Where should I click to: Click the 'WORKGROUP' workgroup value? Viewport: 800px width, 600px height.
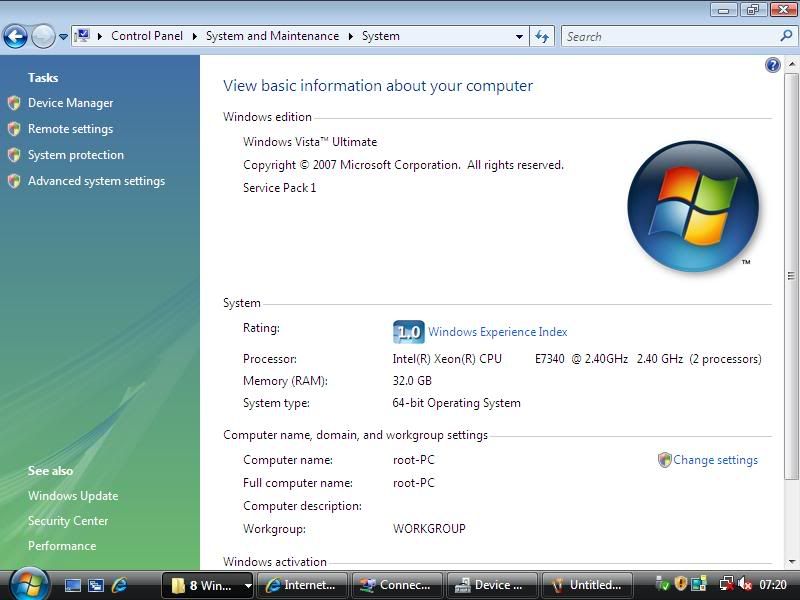tap(429, 529)
